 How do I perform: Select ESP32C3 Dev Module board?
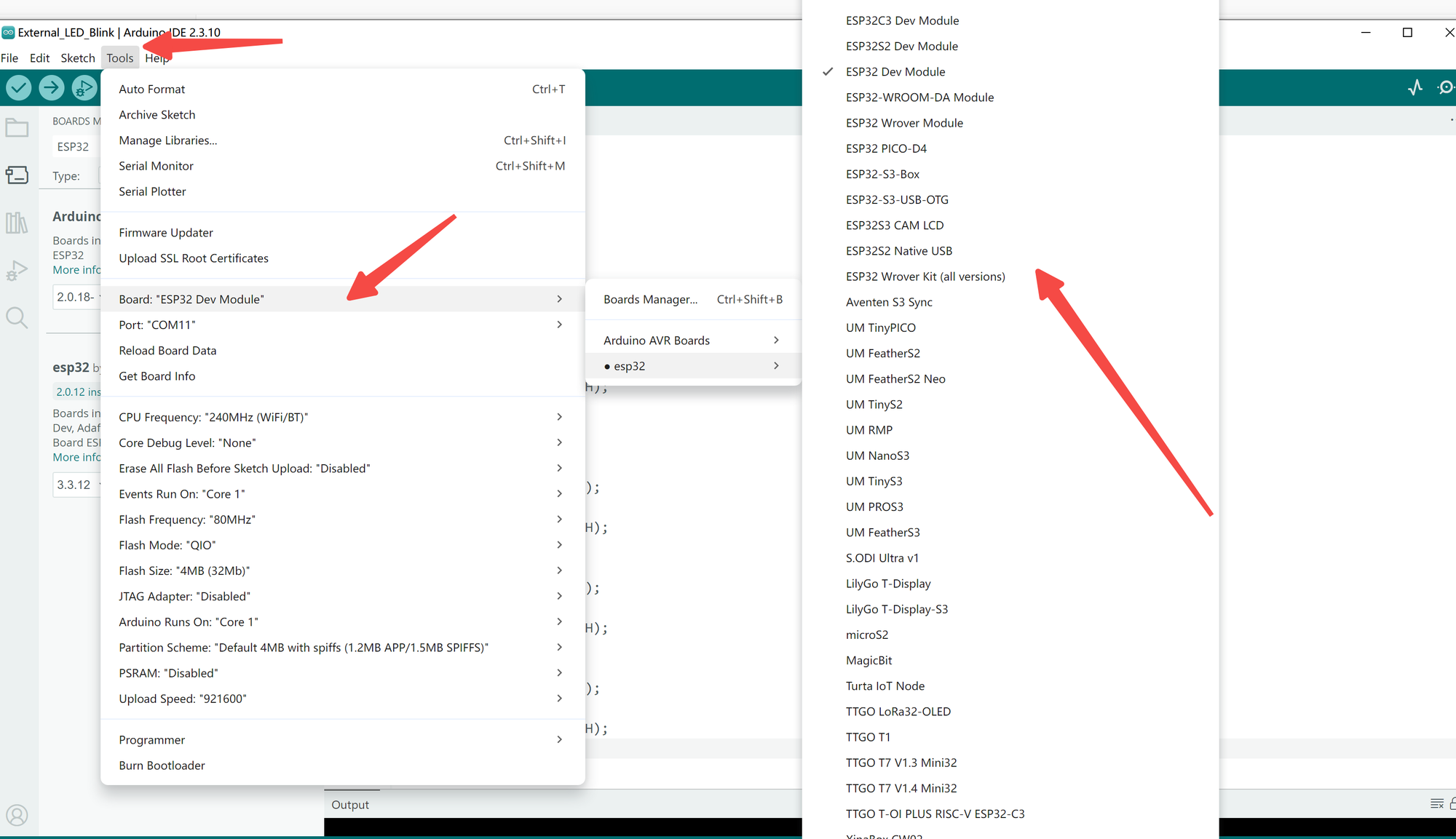point(1010,20)
